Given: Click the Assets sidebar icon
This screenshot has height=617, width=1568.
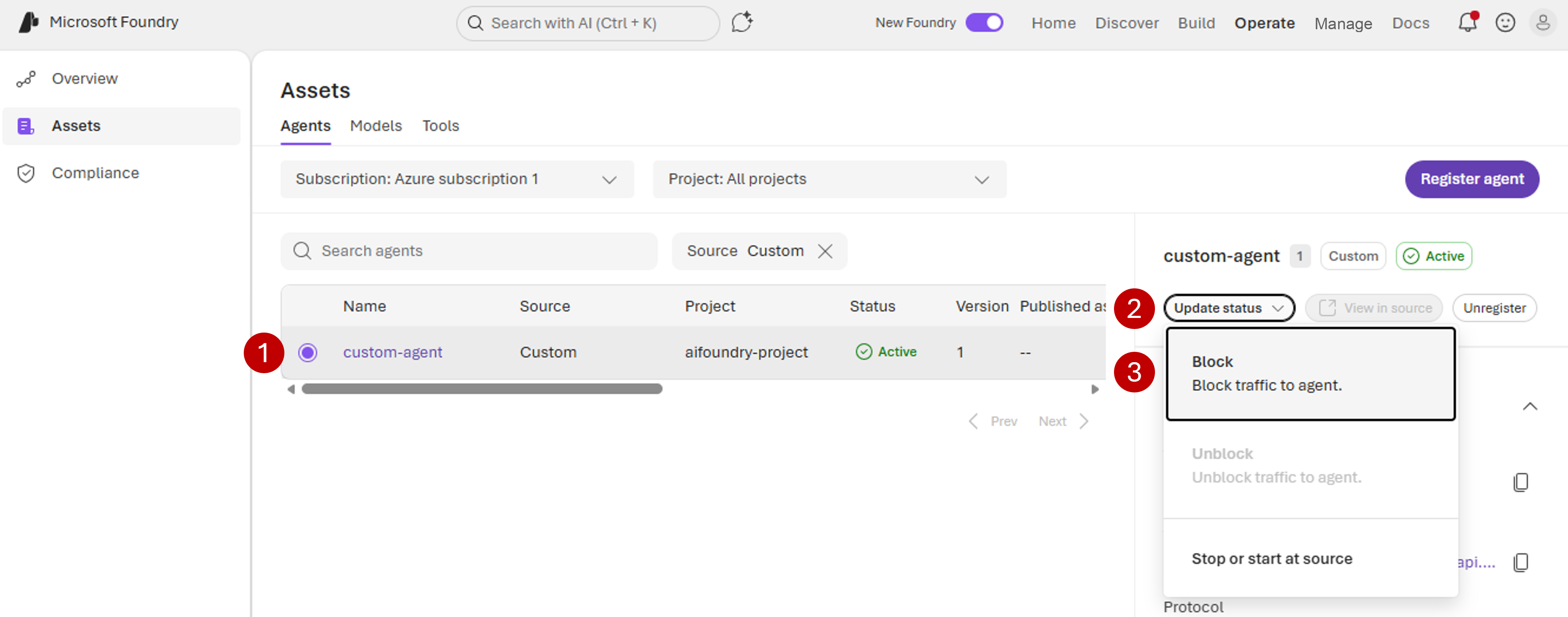Looking at the screenshot, I should tap(26, 126).
